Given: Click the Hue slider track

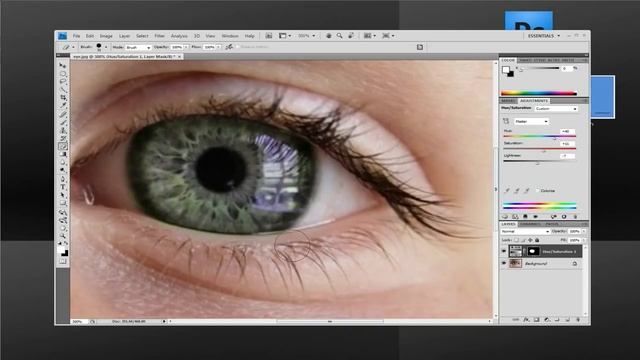Looking at the screenshot, I should point(540,136).
